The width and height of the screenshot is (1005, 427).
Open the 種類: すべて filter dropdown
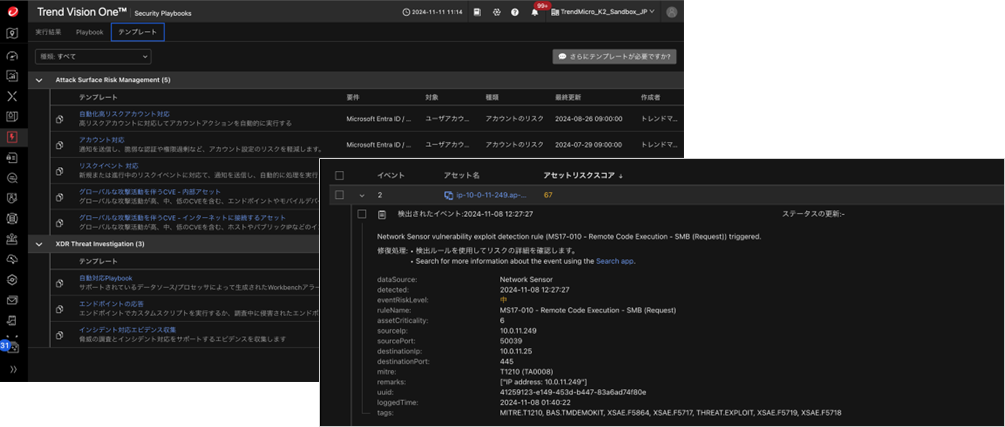click(x=93, y=56)
